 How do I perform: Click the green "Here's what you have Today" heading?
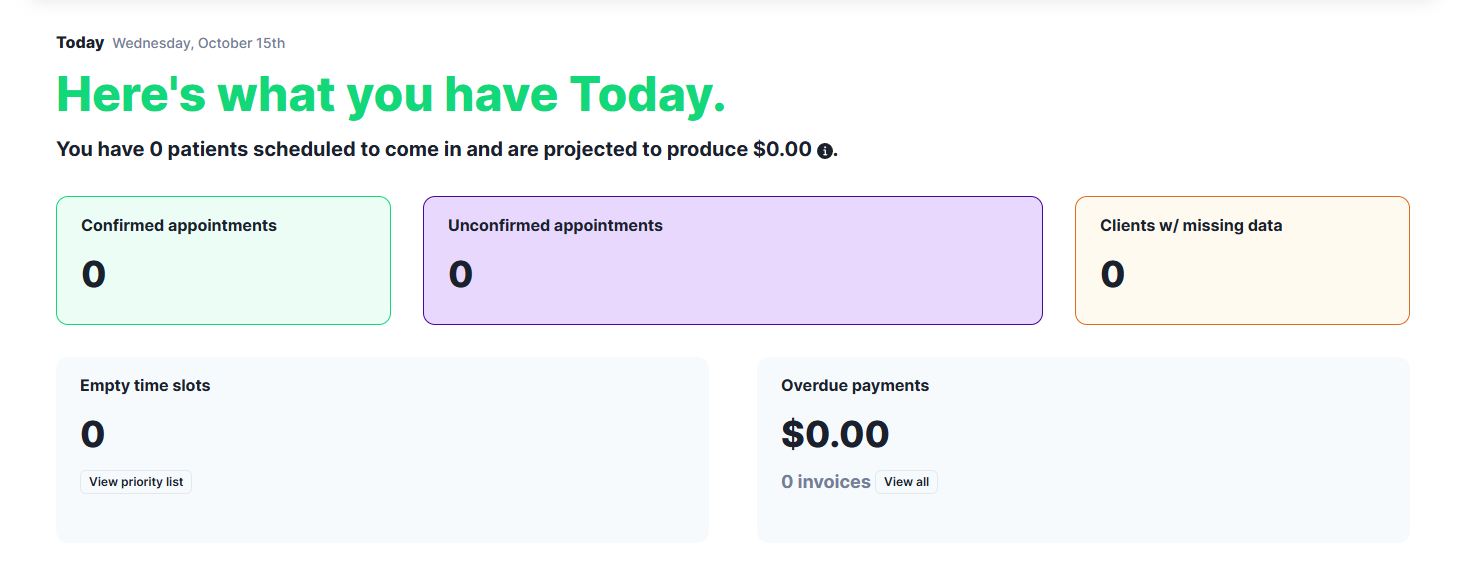[391, 95]
